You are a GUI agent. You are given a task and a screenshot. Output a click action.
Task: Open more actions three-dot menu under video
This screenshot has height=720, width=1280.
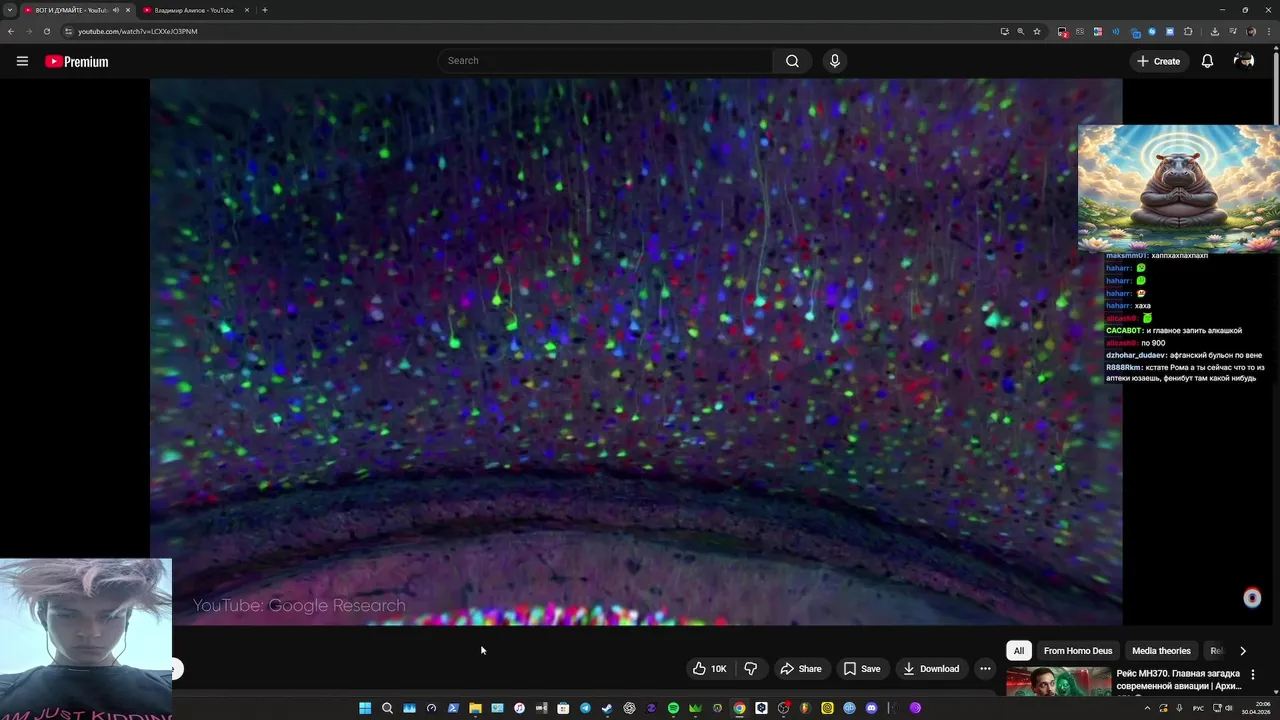[985, 669]
